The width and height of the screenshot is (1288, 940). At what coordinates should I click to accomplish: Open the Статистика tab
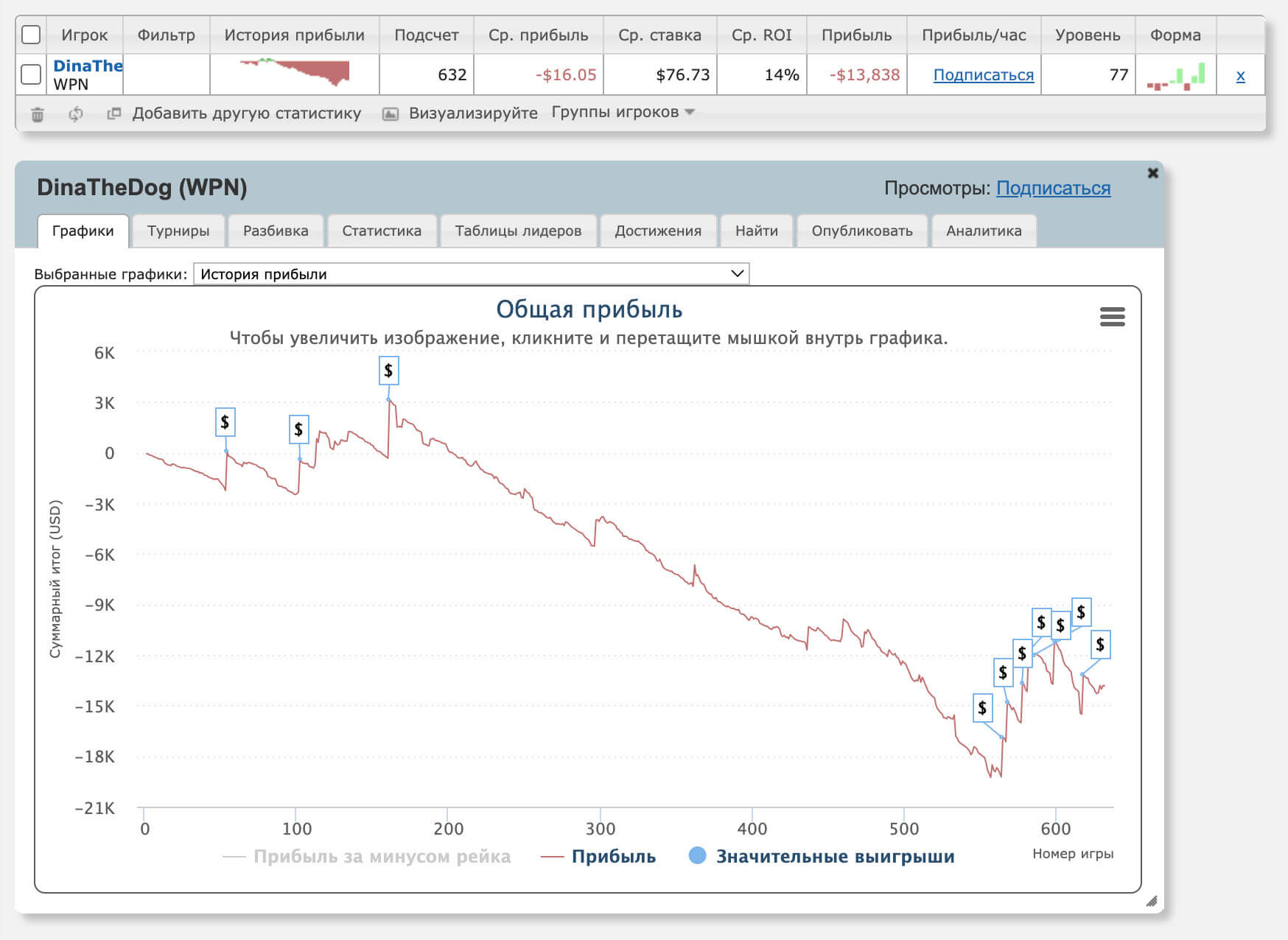pos(382,231)
